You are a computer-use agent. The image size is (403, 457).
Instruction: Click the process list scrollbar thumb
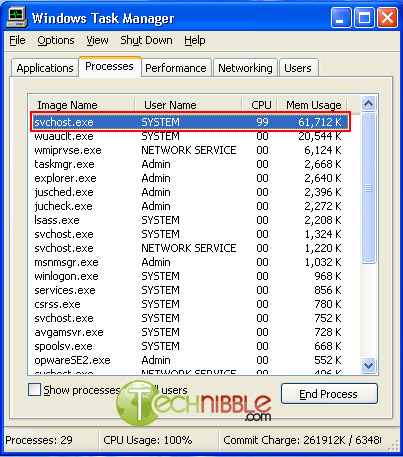(368, 188)
